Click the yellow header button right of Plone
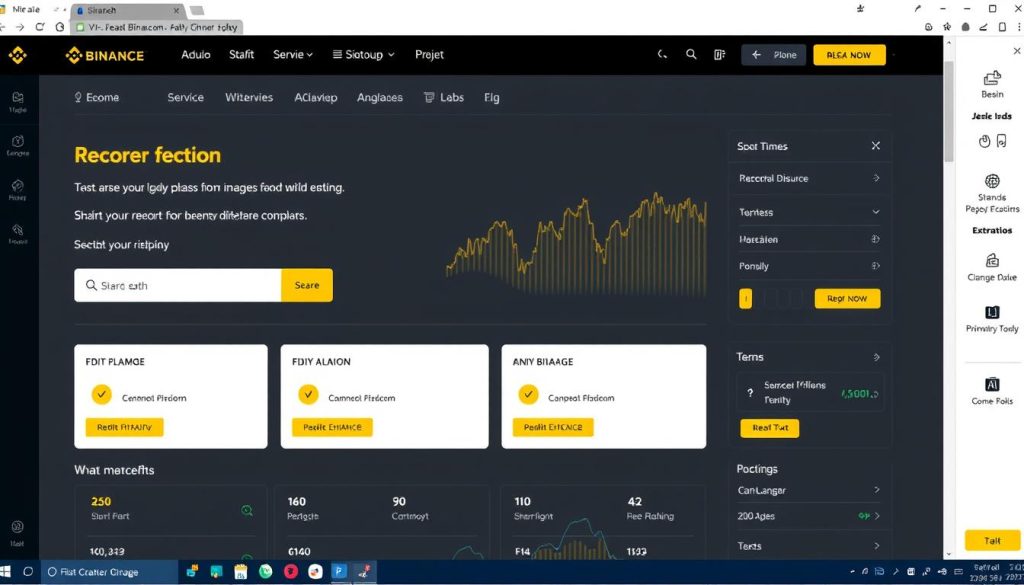 click(849, 55)
